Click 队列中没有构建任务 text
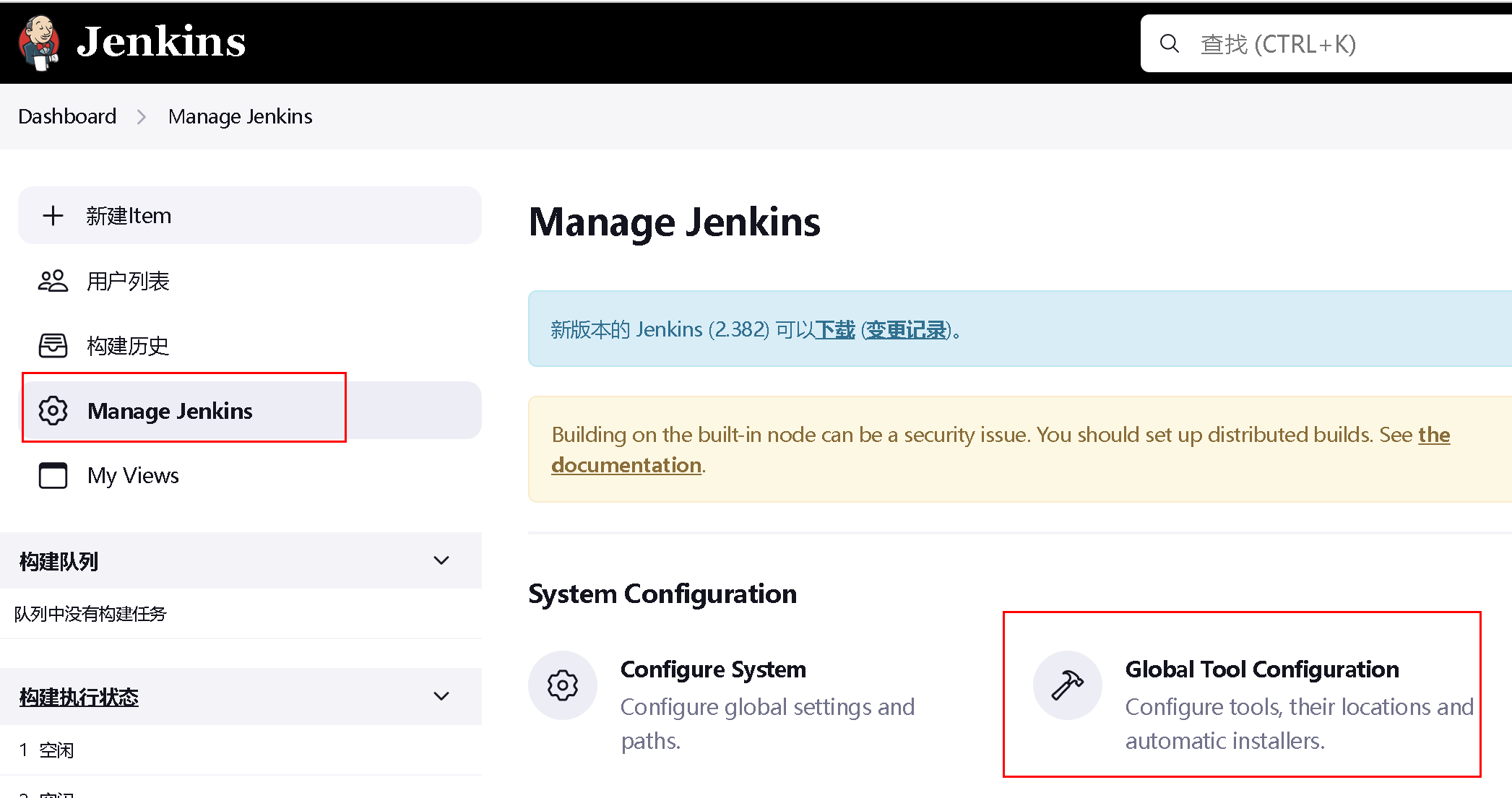 pyautogui.click(x=90, y=614)
